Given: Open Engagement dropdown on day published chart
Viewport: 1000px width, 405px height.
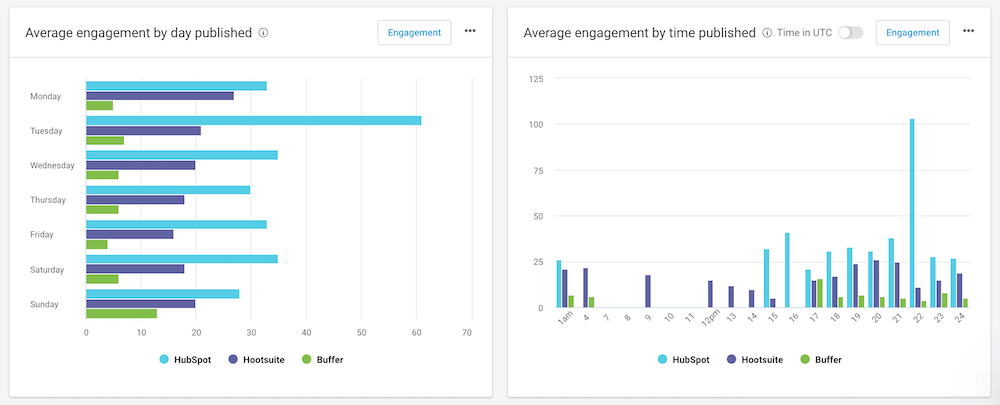Looking at the screenshot, I should coord(414,32).
